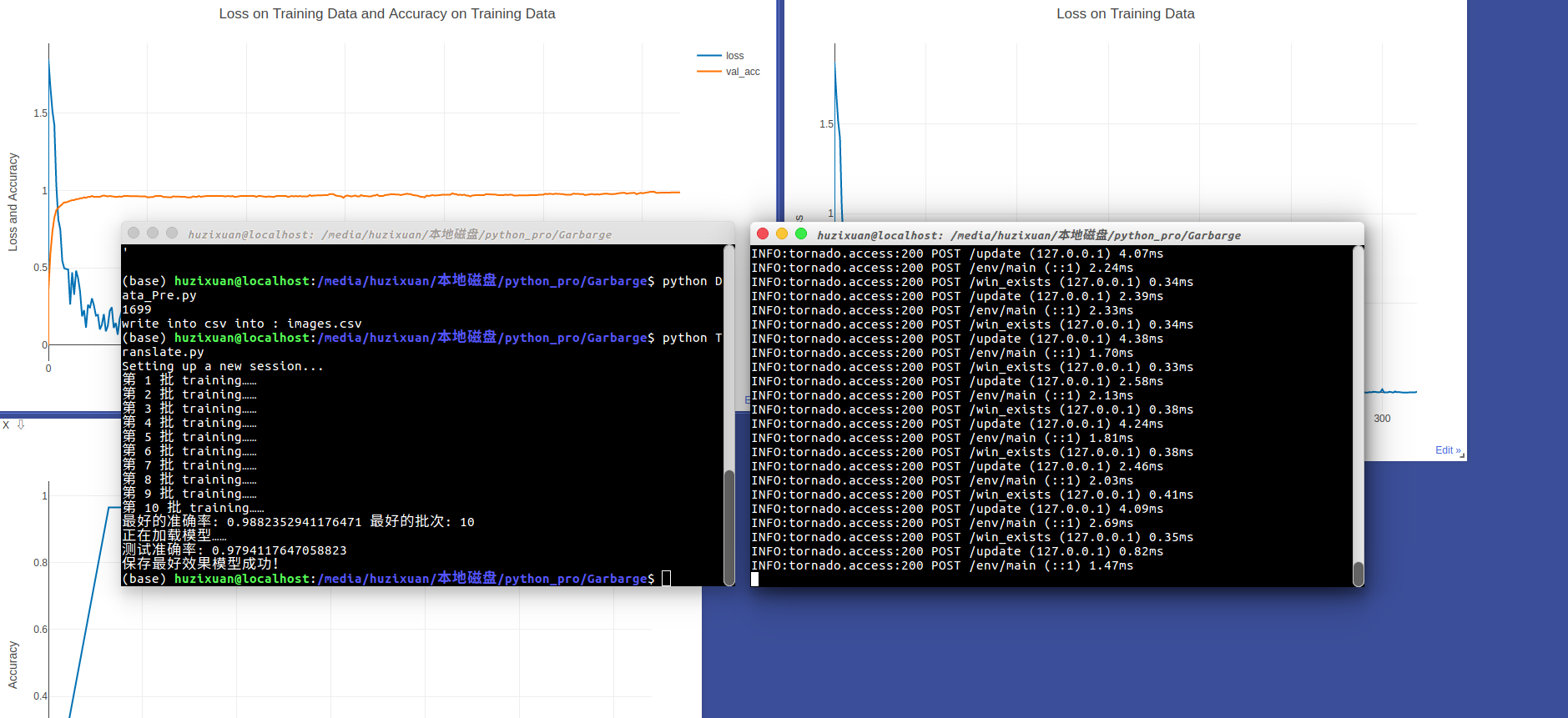Close the right terminal with red button
This screenshot has width=1568, height=718.
click(763, 234)
